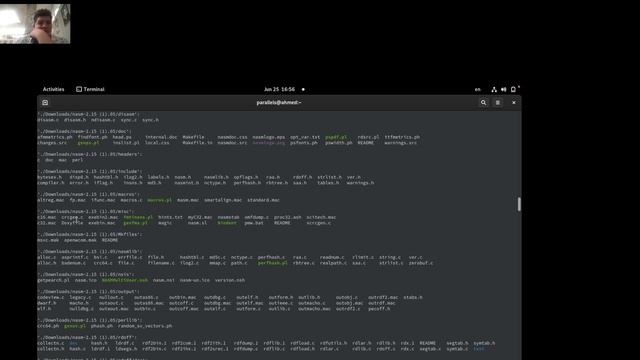Click random_sv_vectors.ph in perllib
Viewport: 640px width, 360px height.
coord(145,326)
